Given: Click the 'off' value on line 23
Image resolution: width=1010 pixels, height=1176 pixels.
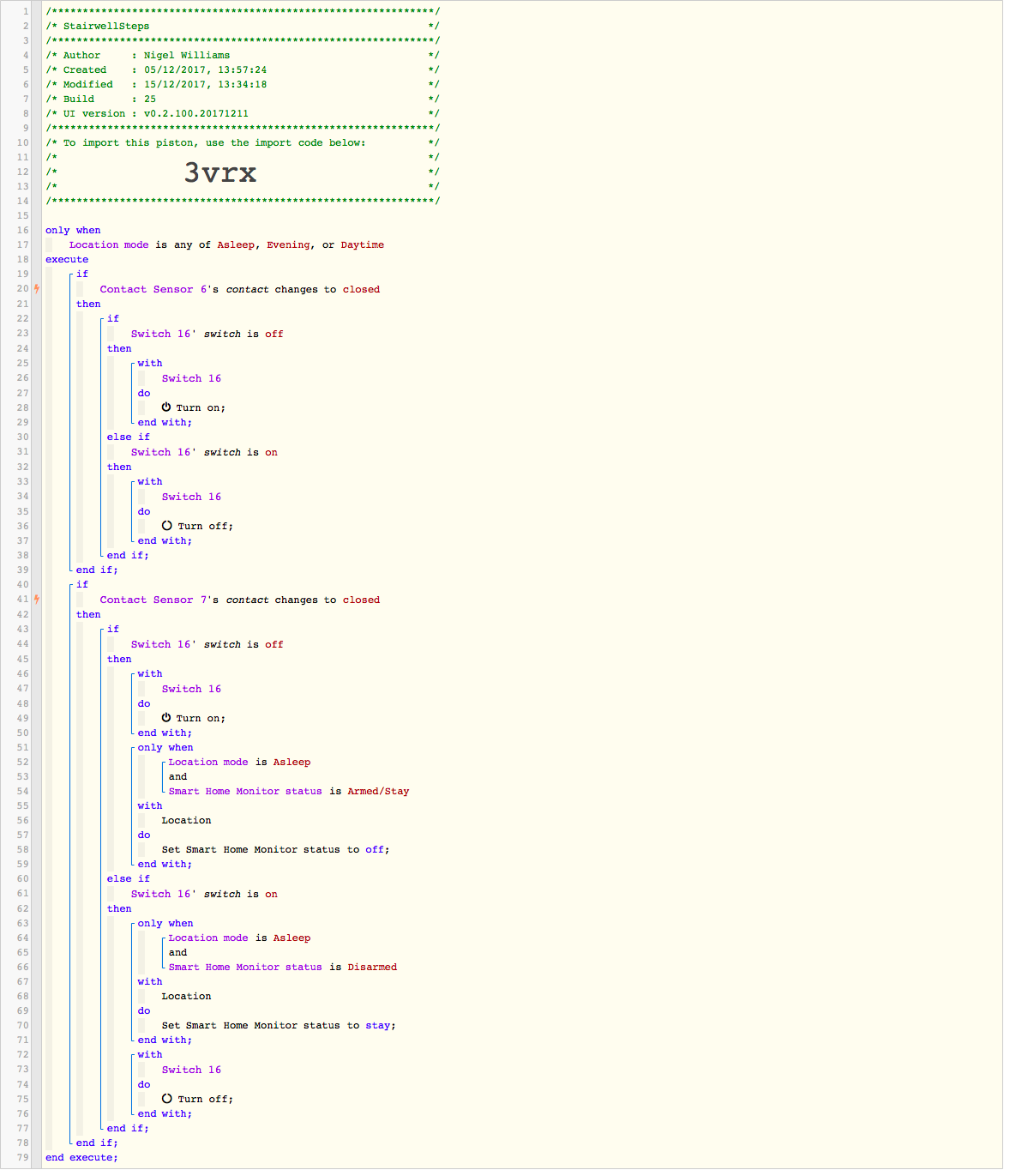Looking at the screenshot, I should click(274, 334).
